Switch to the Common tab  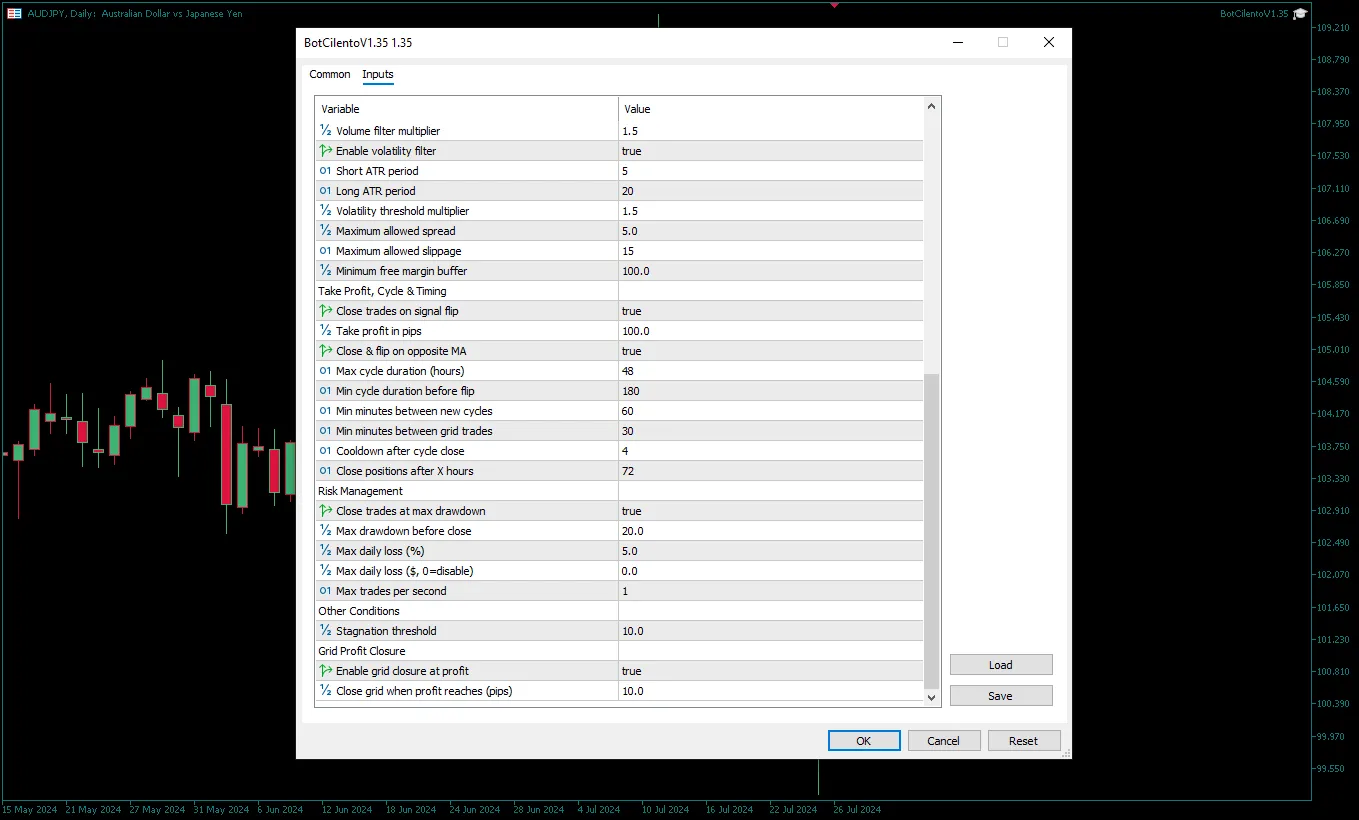(330, 75)
